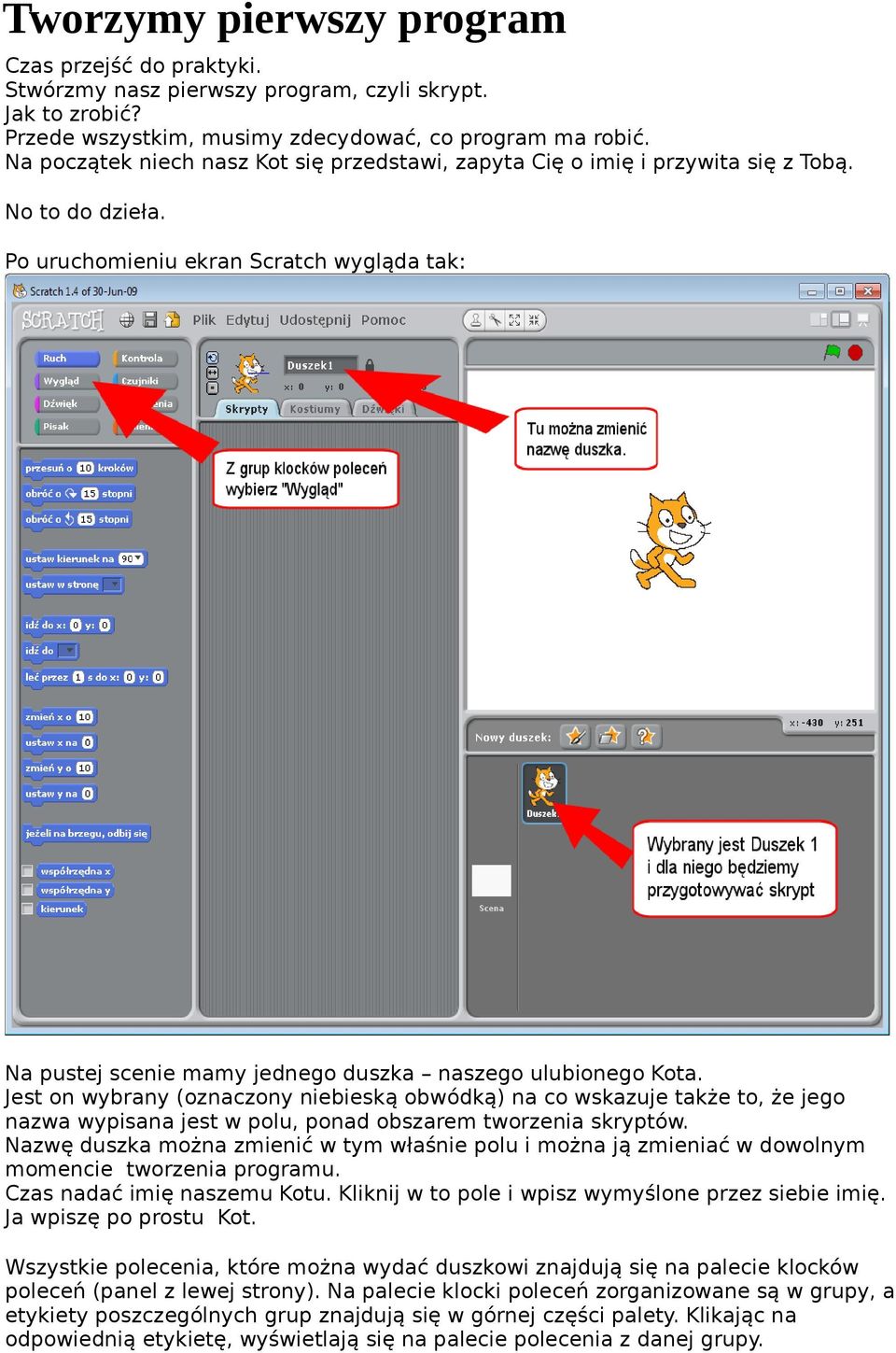Click the ustaw y na 0 block
The height and width of the screenshot is (1353, 896).
click(60, 794)
